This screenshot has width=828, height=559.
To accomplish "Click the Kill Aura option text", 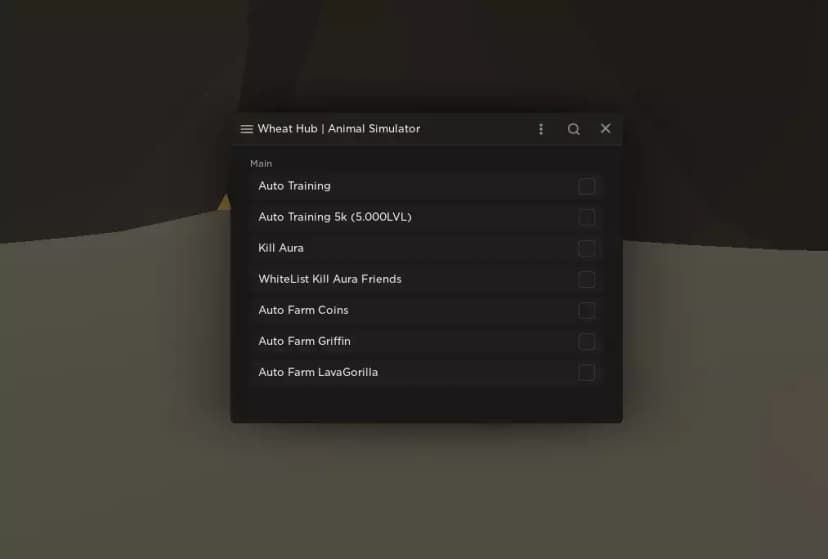I will pos(281,248).
